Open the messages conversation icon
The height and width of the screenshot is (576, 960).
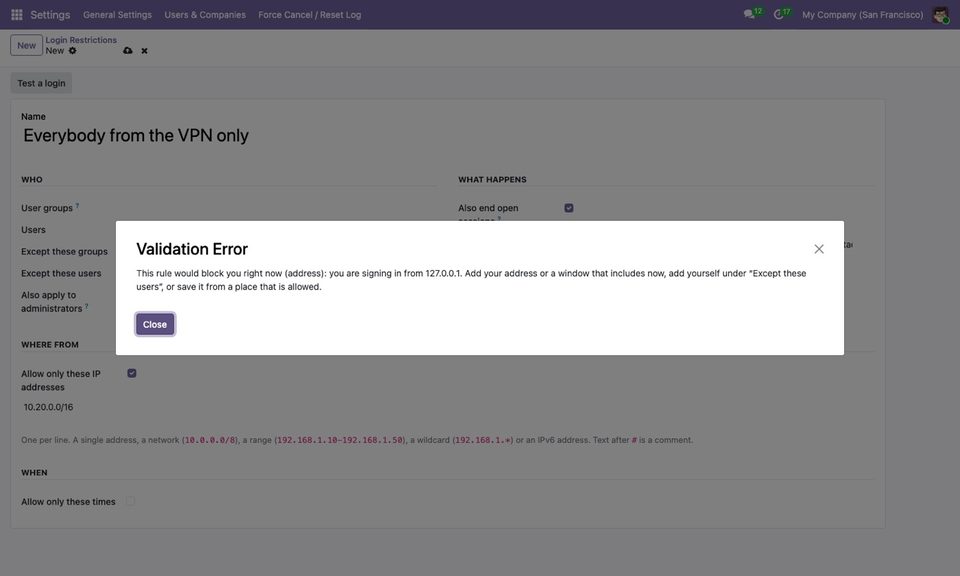coord(749,15)
